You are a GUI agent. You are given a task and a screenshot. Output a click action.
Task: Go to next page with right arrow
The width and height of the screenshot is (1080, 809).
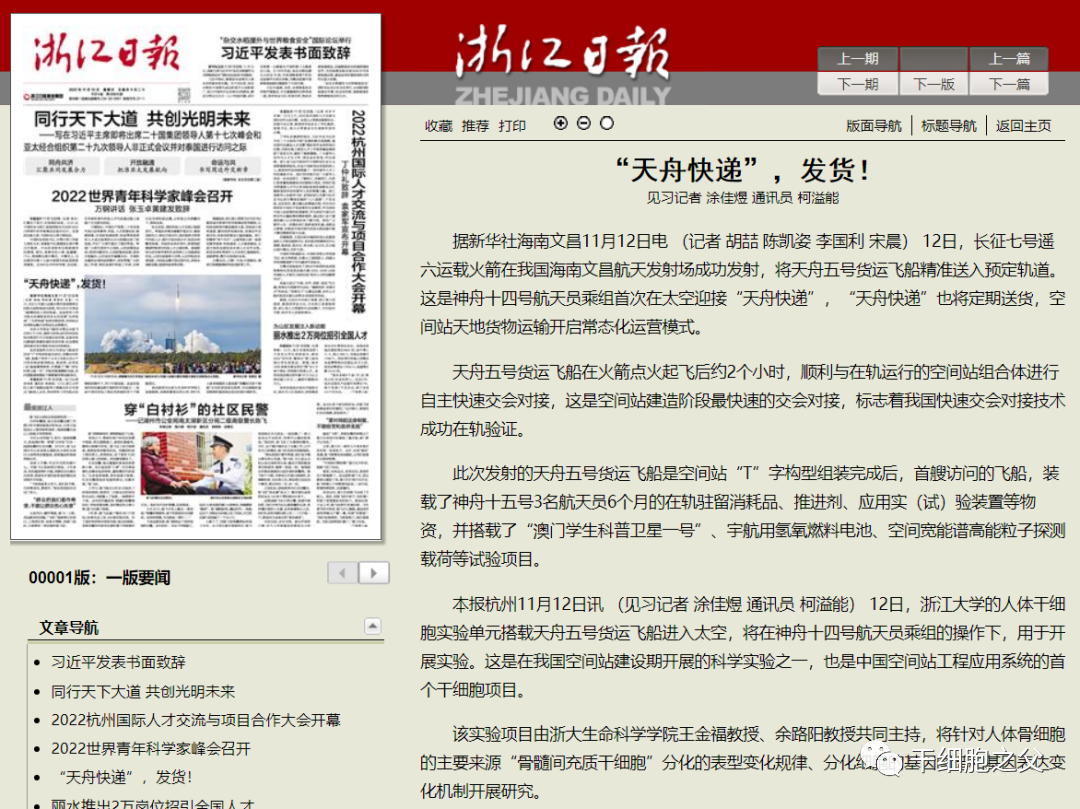pyautogui.click(x=373, y=573)
